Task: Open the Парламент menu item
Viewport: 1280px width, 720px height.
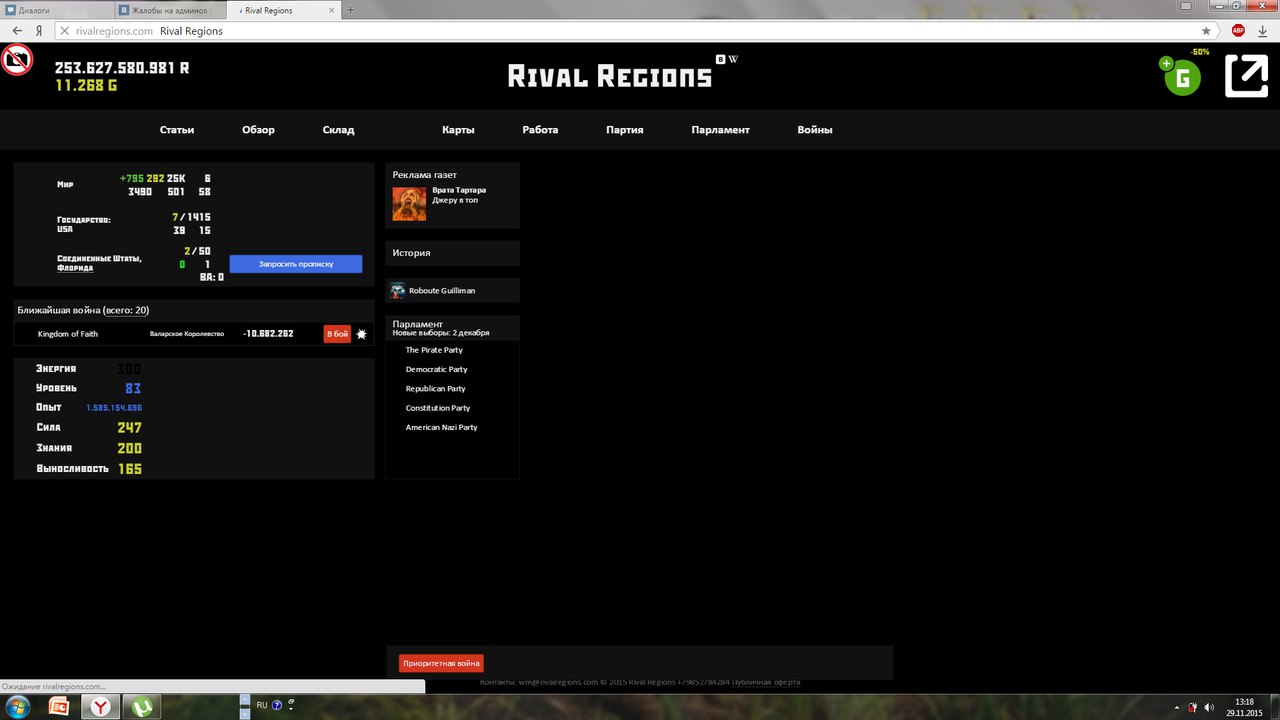Action: (720, 130)
